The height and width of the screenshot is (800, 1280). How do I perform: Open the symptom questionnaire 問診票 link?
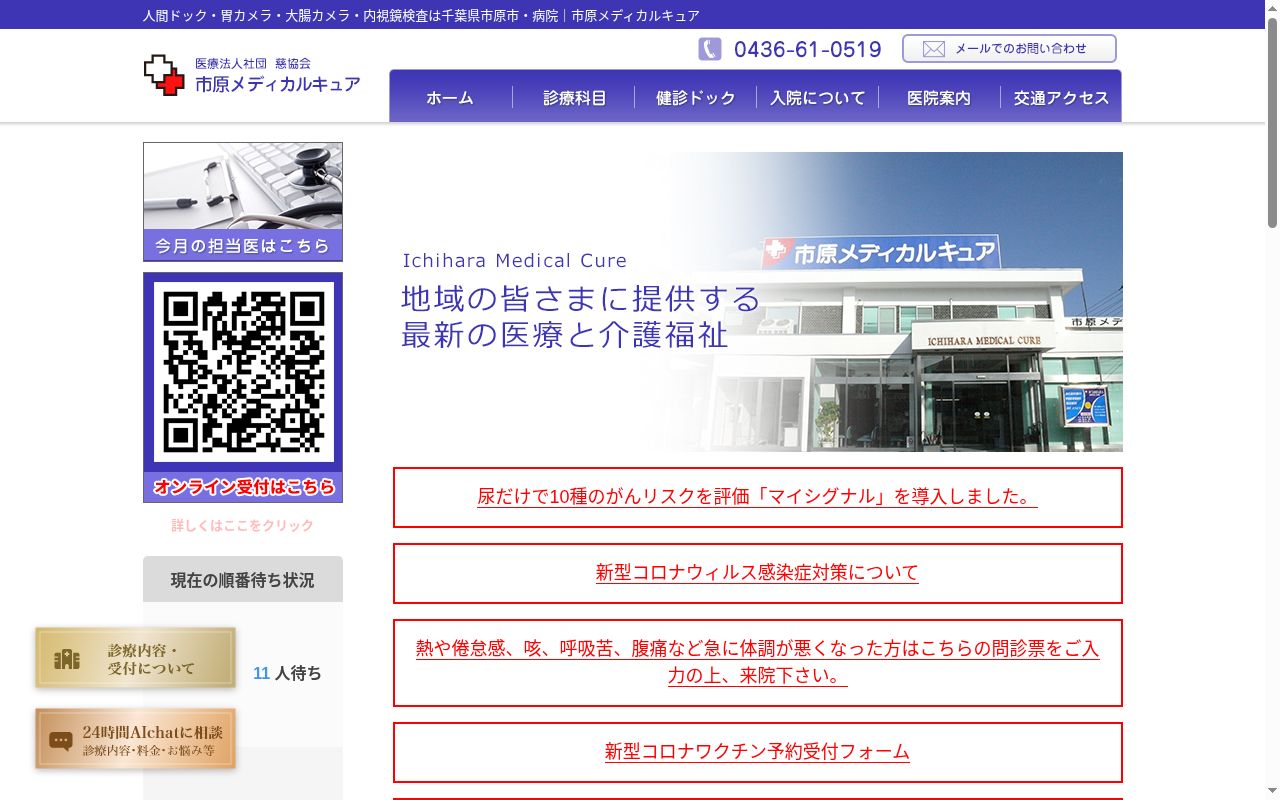pos(757,662)
